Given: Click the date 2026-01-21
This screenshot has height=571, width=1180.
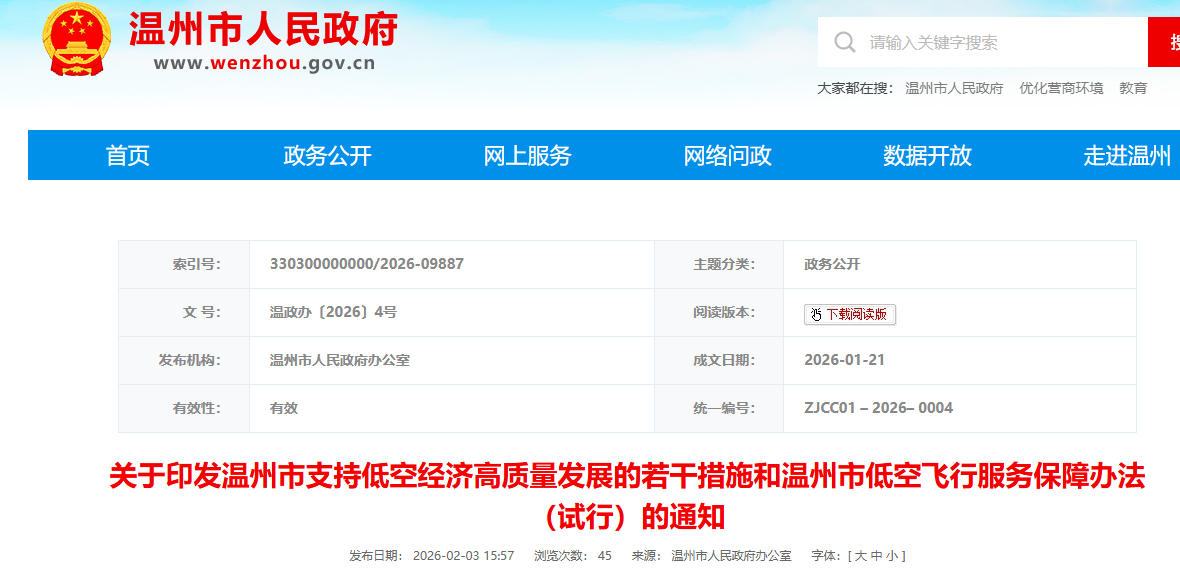Looking at the screenshot, I should click(x=844, y=360).
